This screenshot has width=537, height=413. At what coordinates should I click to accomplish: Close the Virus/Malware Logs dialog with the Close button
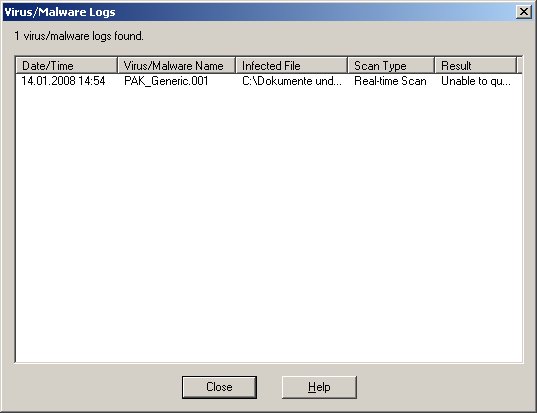coord(219,387)
